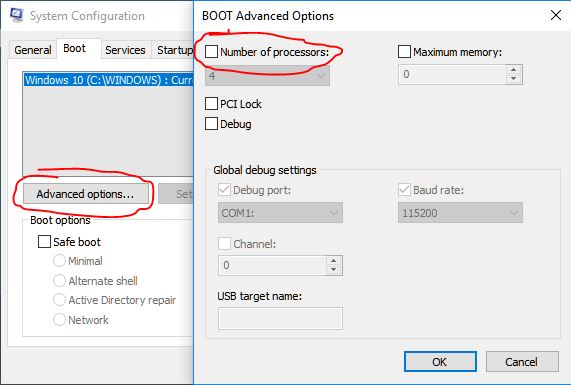Enable the Debug checkbox
The image size is (571, 385).
pyautogui.click(x=211, y=123)
